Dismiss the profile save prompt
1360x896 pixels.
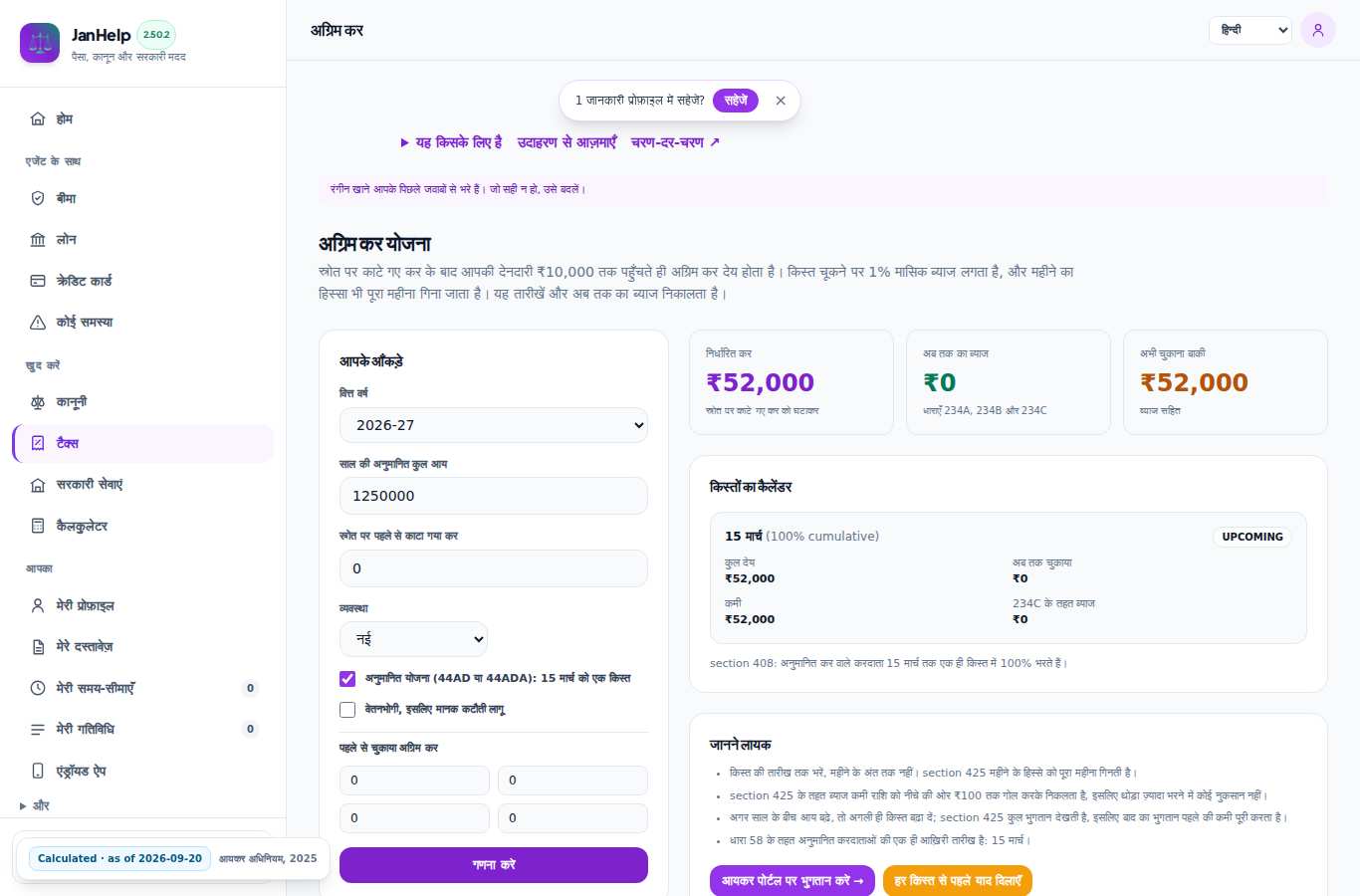pyautogui.click(x=781, y=101)
